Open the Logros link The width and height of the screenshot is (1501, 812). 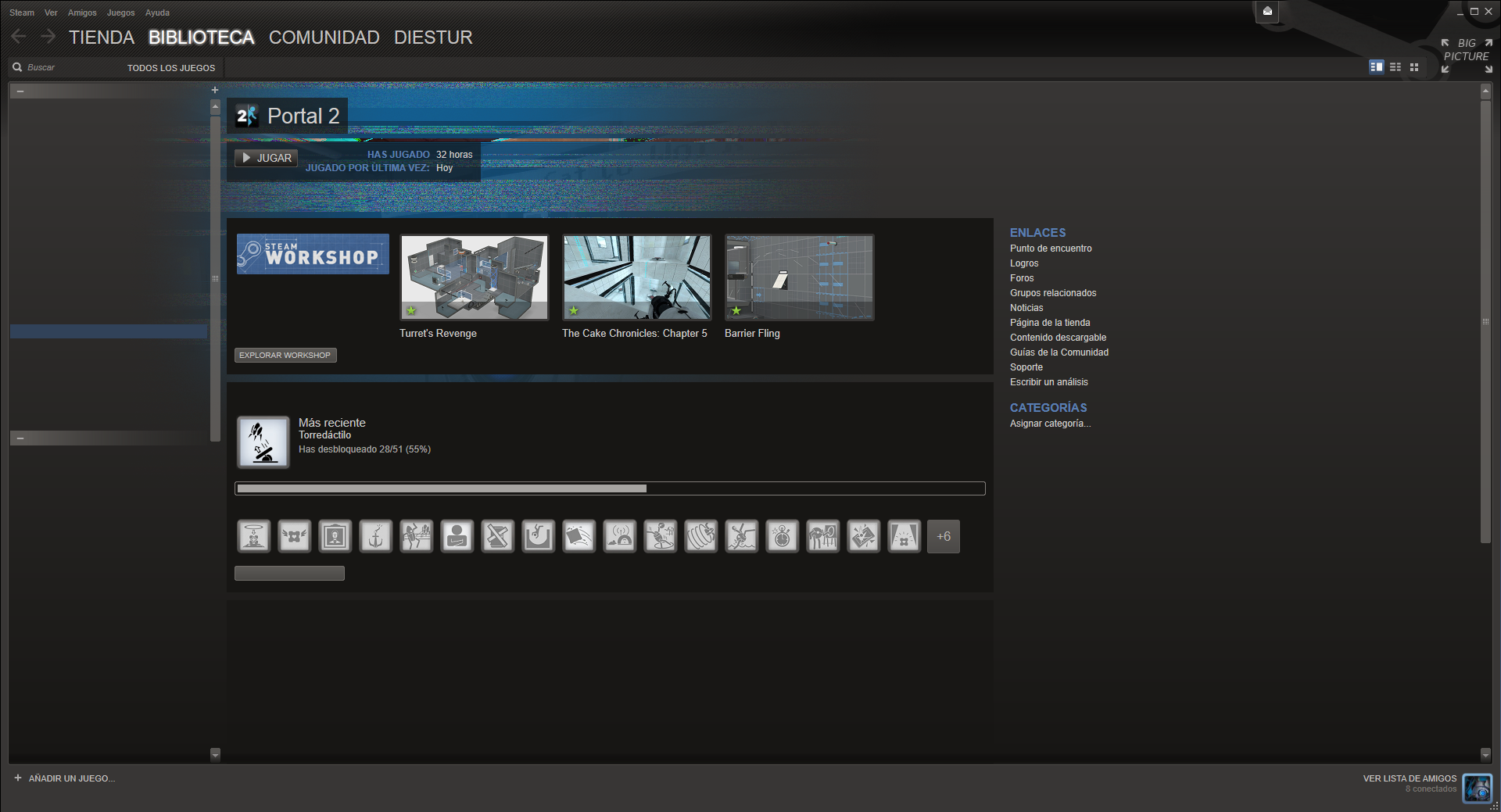1024,263
